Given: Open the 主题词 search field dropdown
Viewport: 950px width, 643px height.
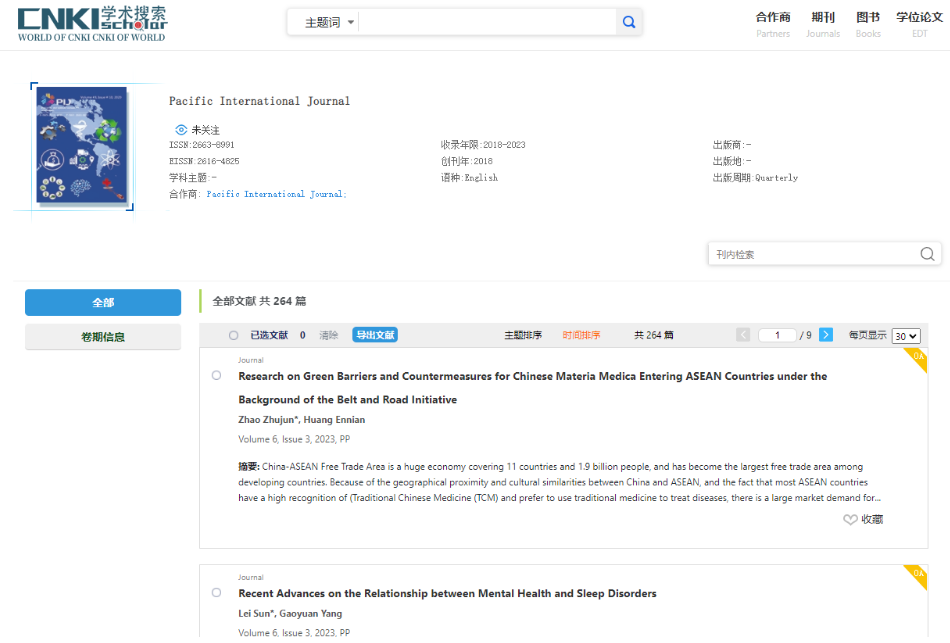Looking at the screenshot, I should tap(329, 22).
